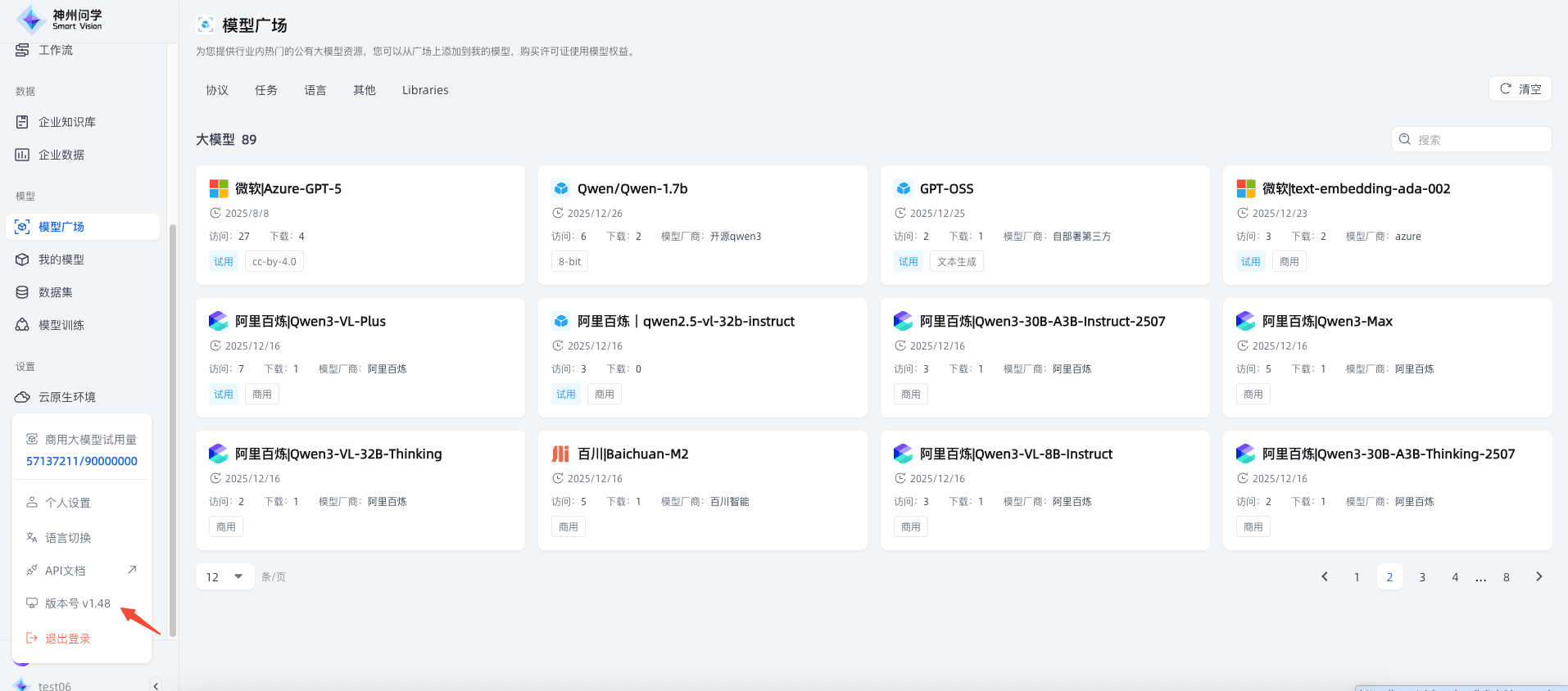The height and width of the screenshot is (691, 1568).
Task: Click the 企业数据 sidebar icon
Action: pyautogui.click(x=22, y=155)
